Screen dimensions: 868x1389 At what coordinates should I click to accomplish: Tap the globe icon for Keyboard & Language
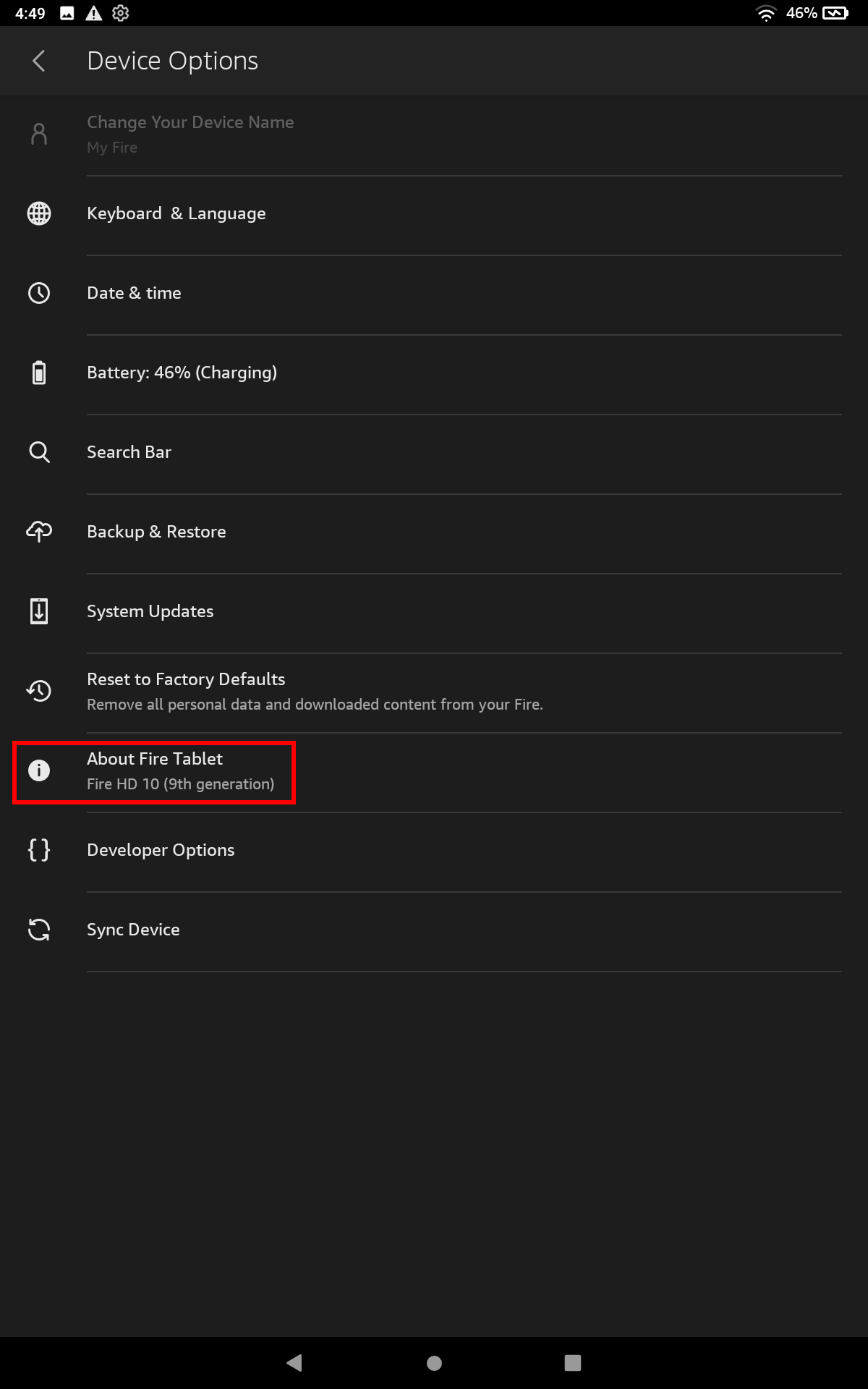click(x=39, y=213)
